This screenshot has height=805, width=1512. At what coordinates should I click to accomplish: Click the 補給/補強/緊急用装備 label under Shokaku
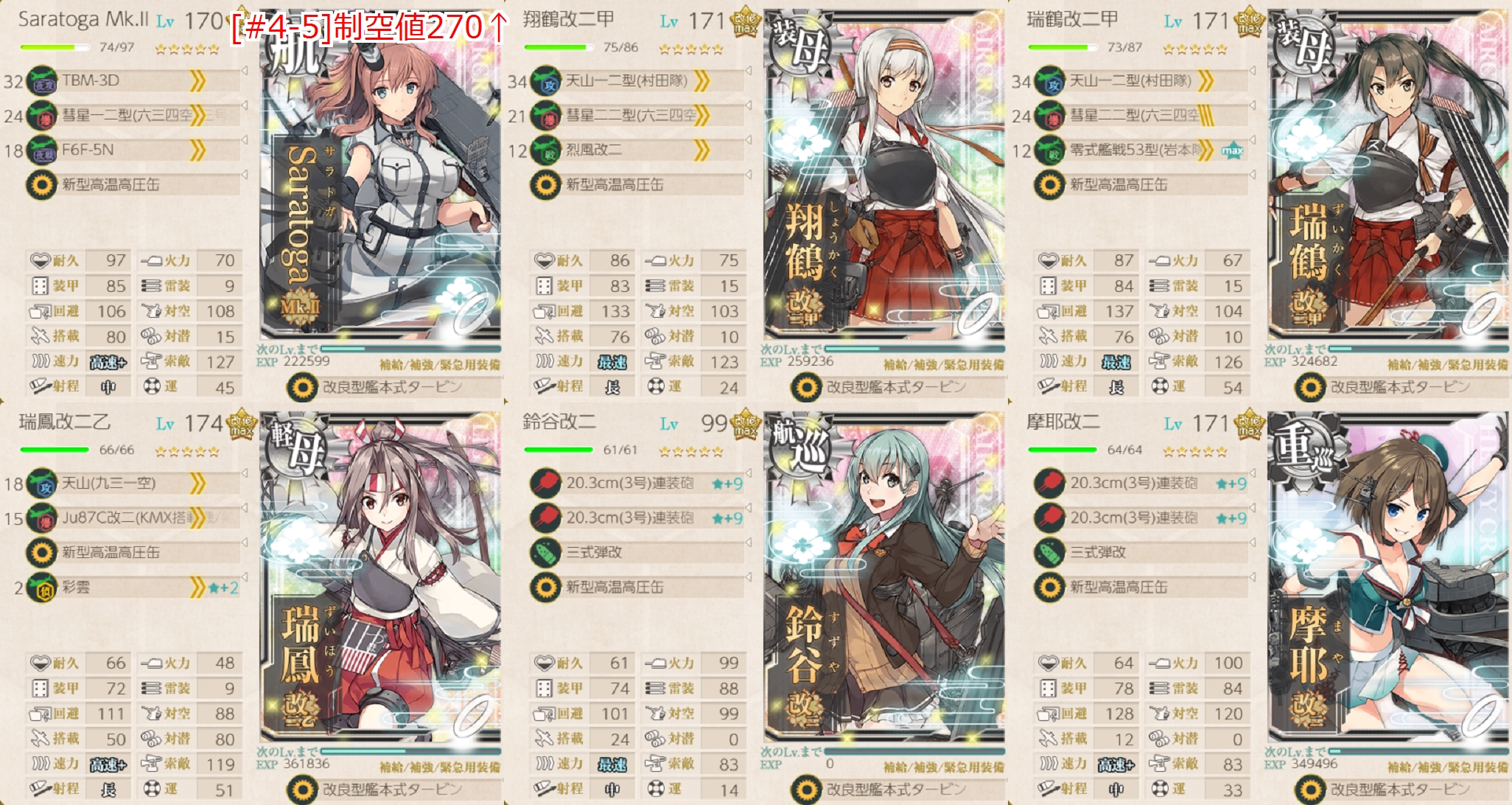point(944,364)
